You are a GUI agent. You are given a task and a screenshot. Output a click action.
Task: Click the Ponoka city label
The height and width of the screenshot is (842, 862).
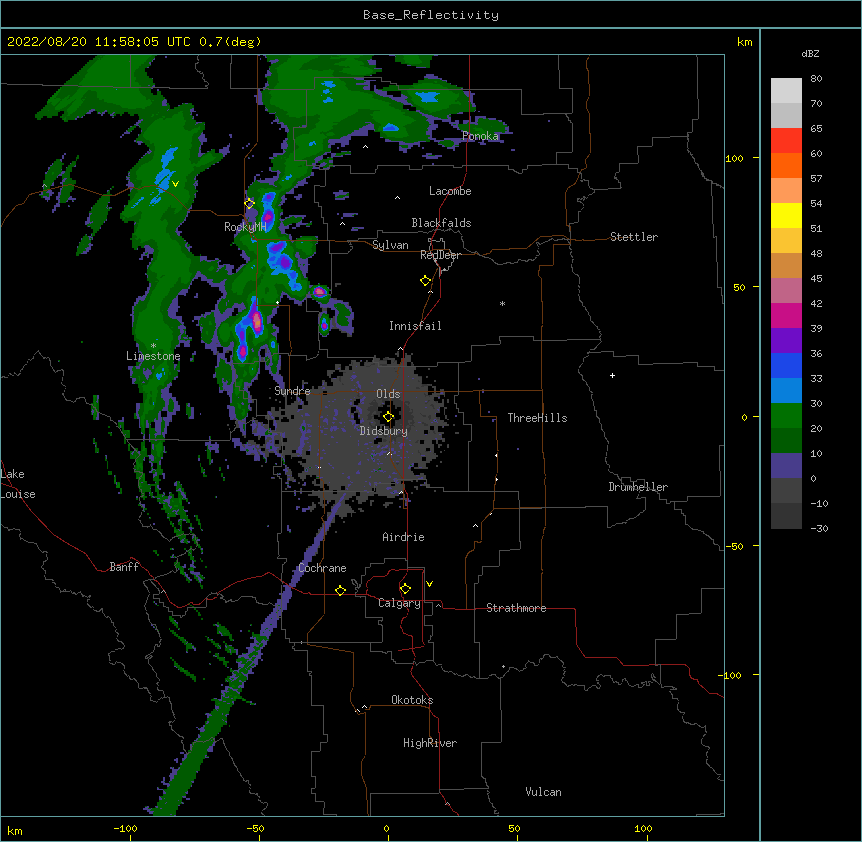[480, 136]
